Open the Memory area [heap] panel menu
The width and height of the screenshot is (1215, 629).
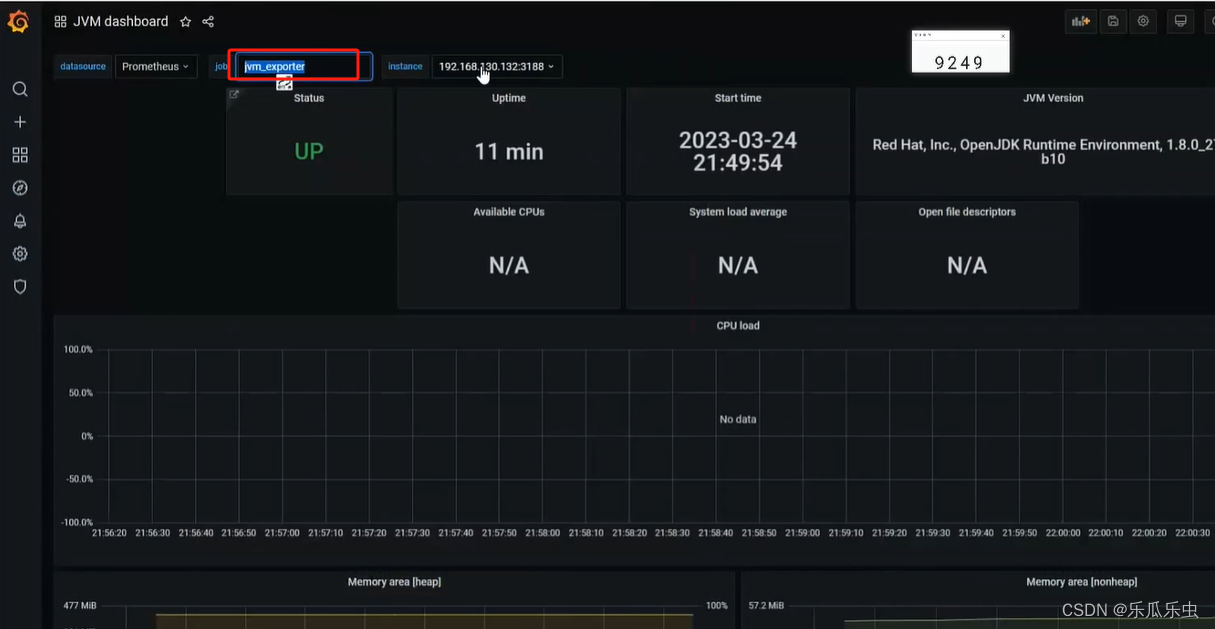click(394, 582)
